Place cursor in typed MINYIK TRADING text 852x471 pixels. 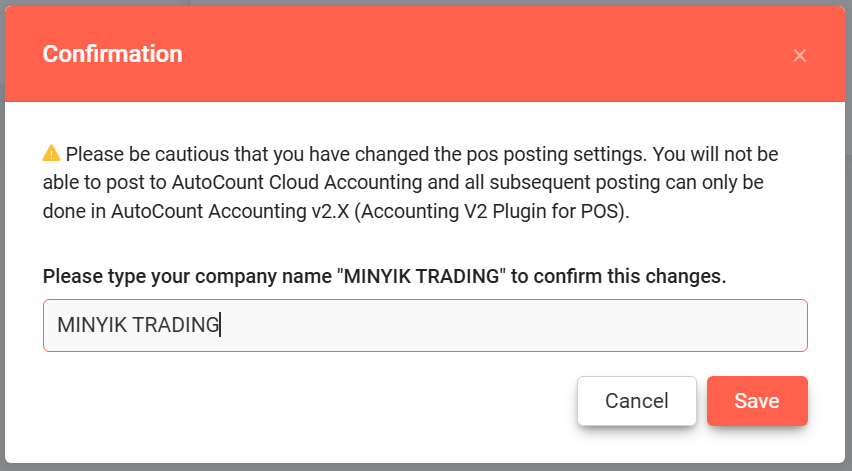pos(138,325)
